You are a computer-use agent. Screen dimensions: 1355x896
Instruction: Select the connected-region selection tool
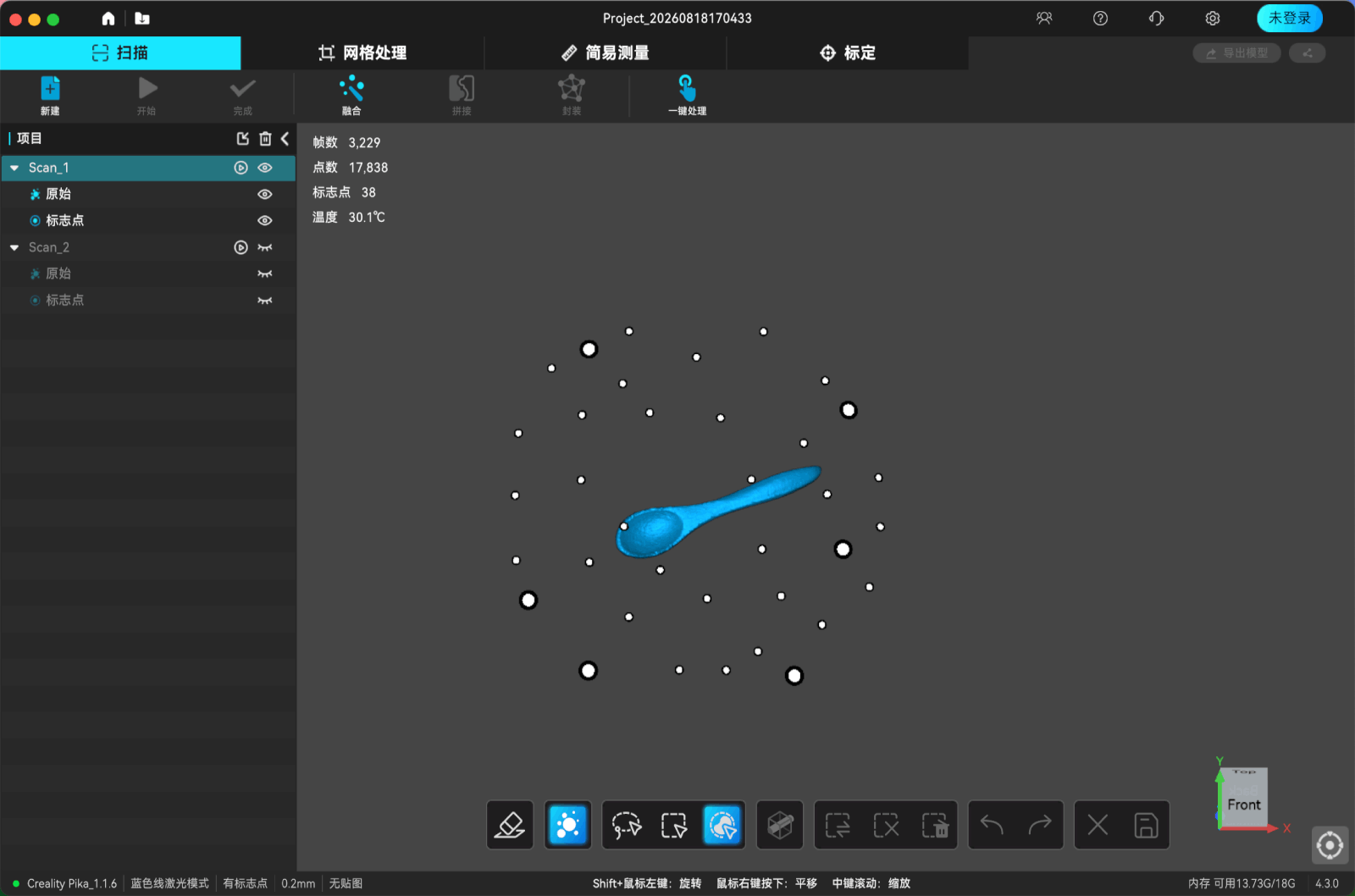pos(722,825)
